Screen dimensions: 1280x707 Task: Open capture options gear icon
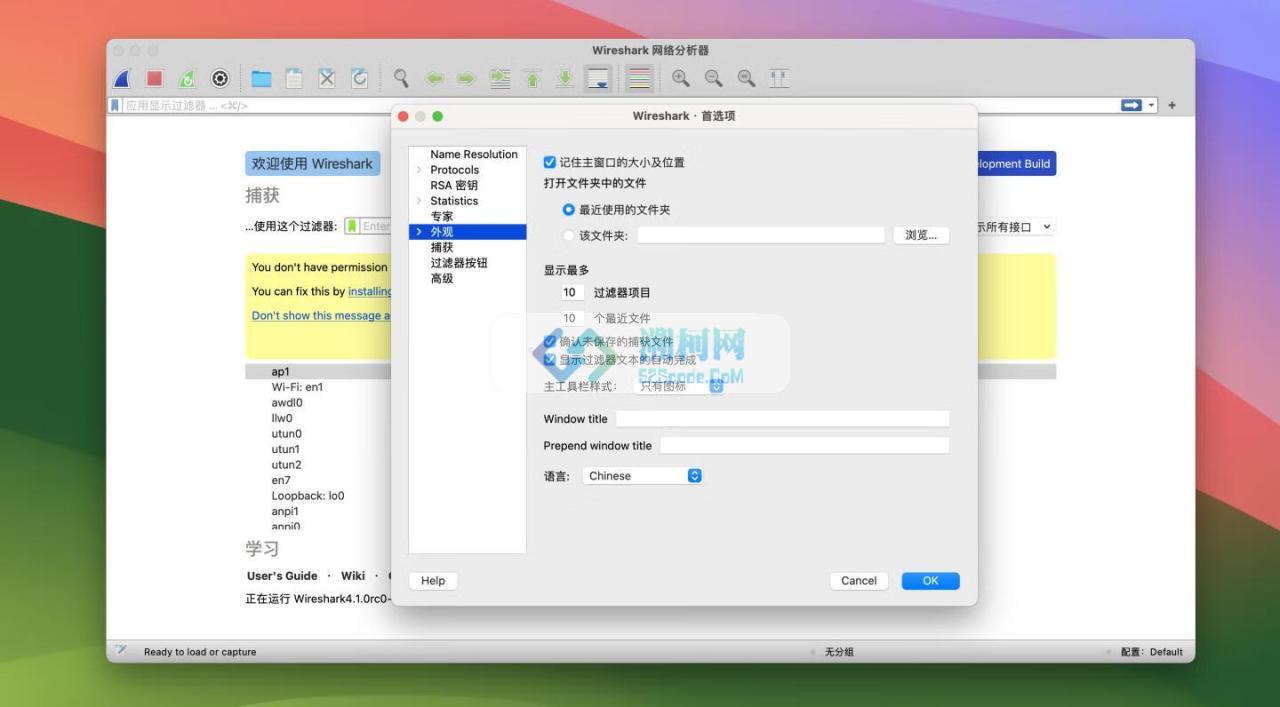[x=220, y=78]
